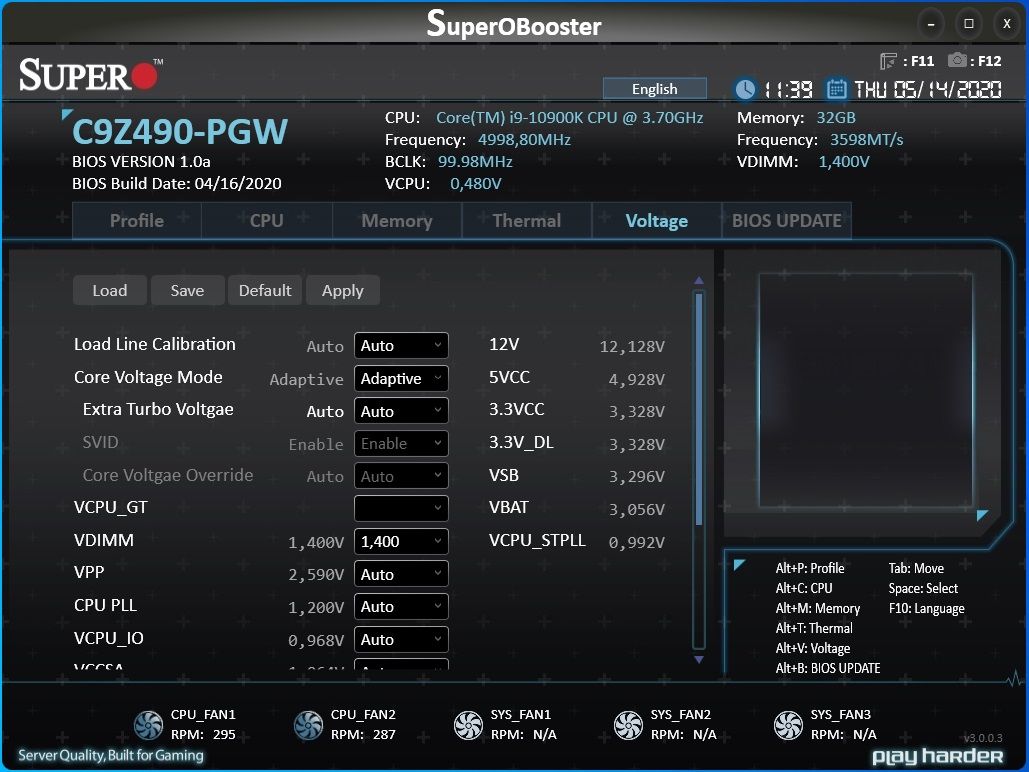The image size is (1029, 772).
Task: Click the 3.3V_DL reading 3,328V
Action: pyautogui.click(x=637, y=444)
